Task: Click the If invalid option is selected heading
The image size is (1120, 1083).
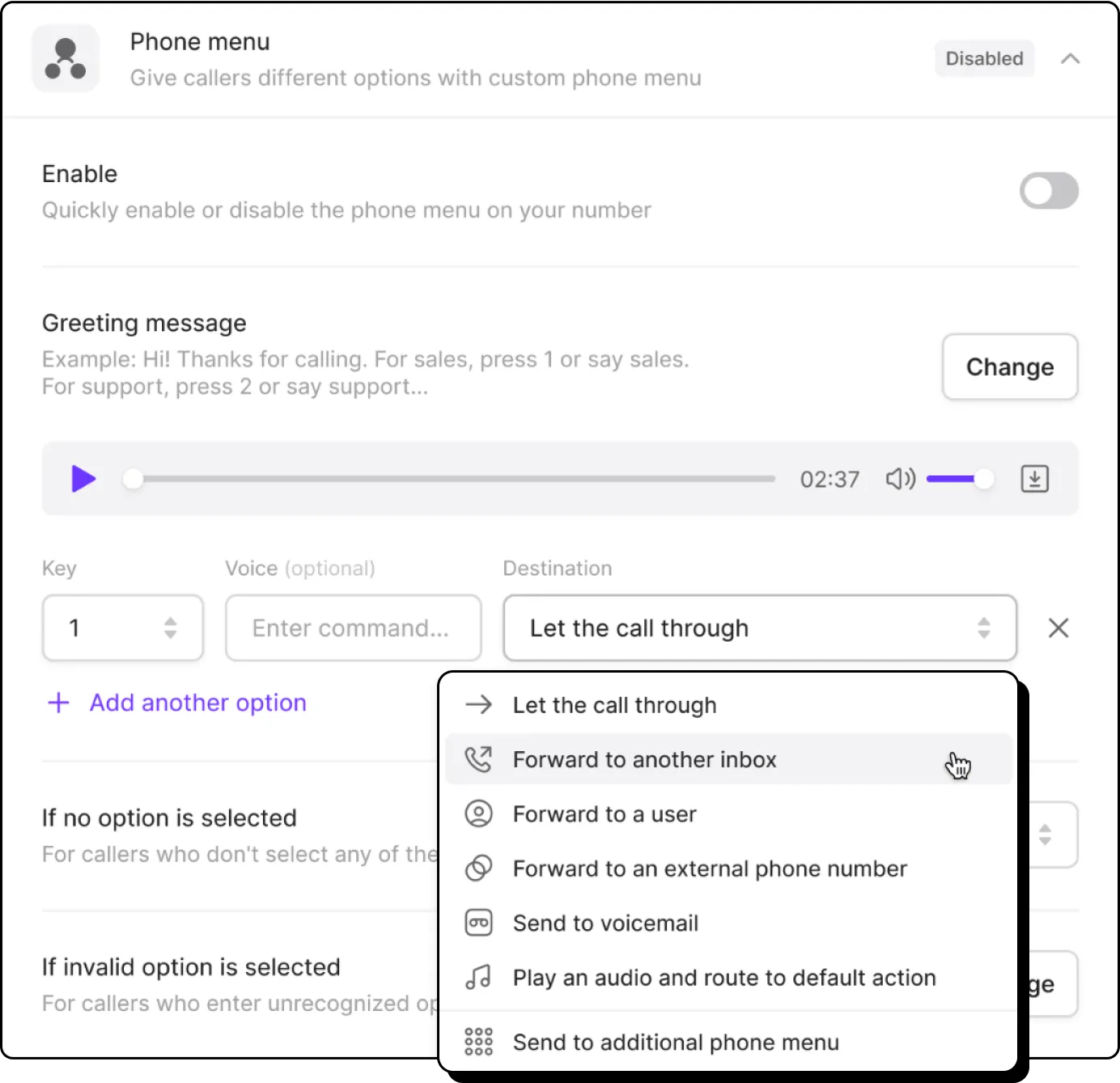Action: (x=191, y=967)
